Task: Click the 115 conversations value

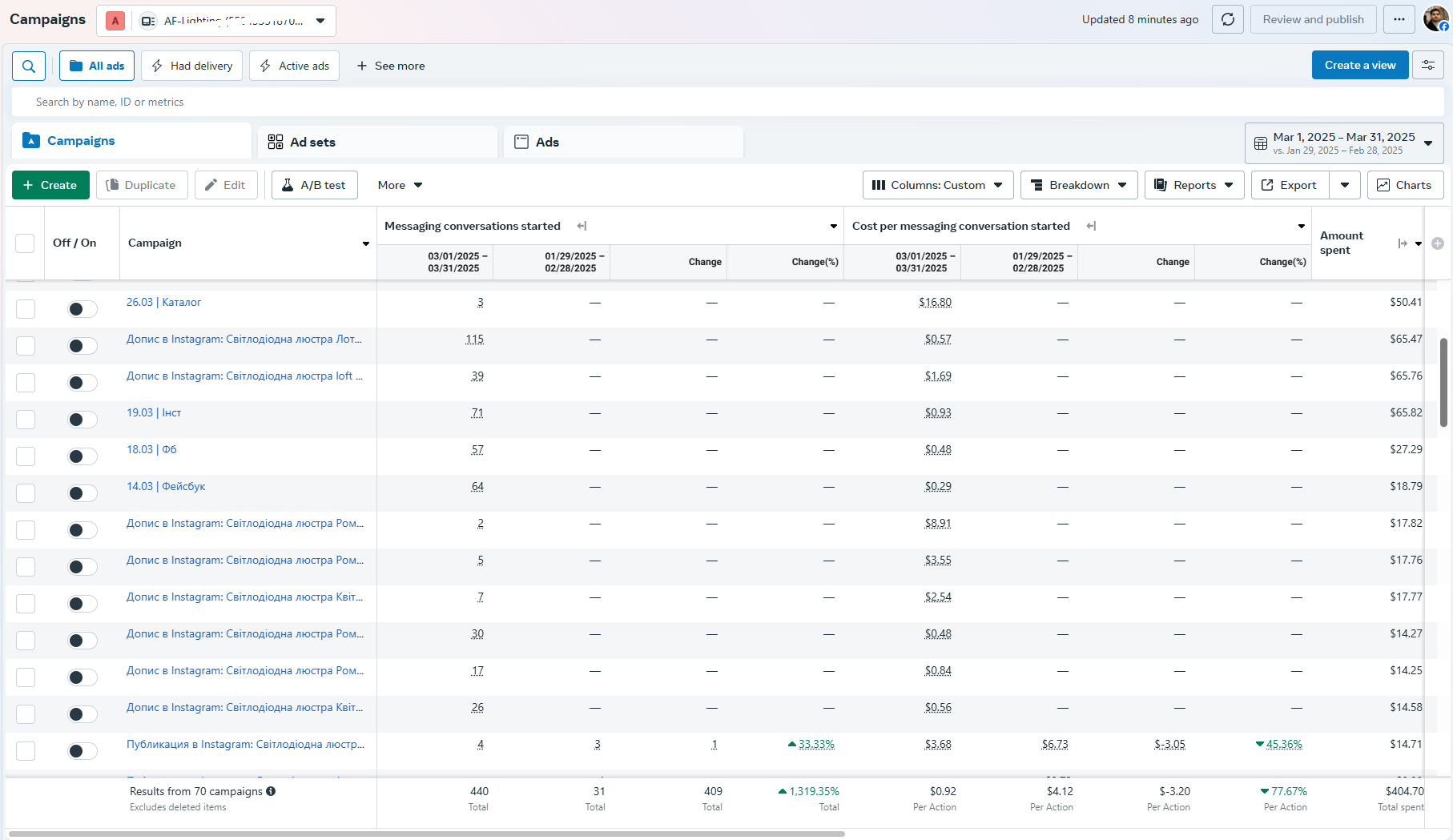Action: (474, 339)
